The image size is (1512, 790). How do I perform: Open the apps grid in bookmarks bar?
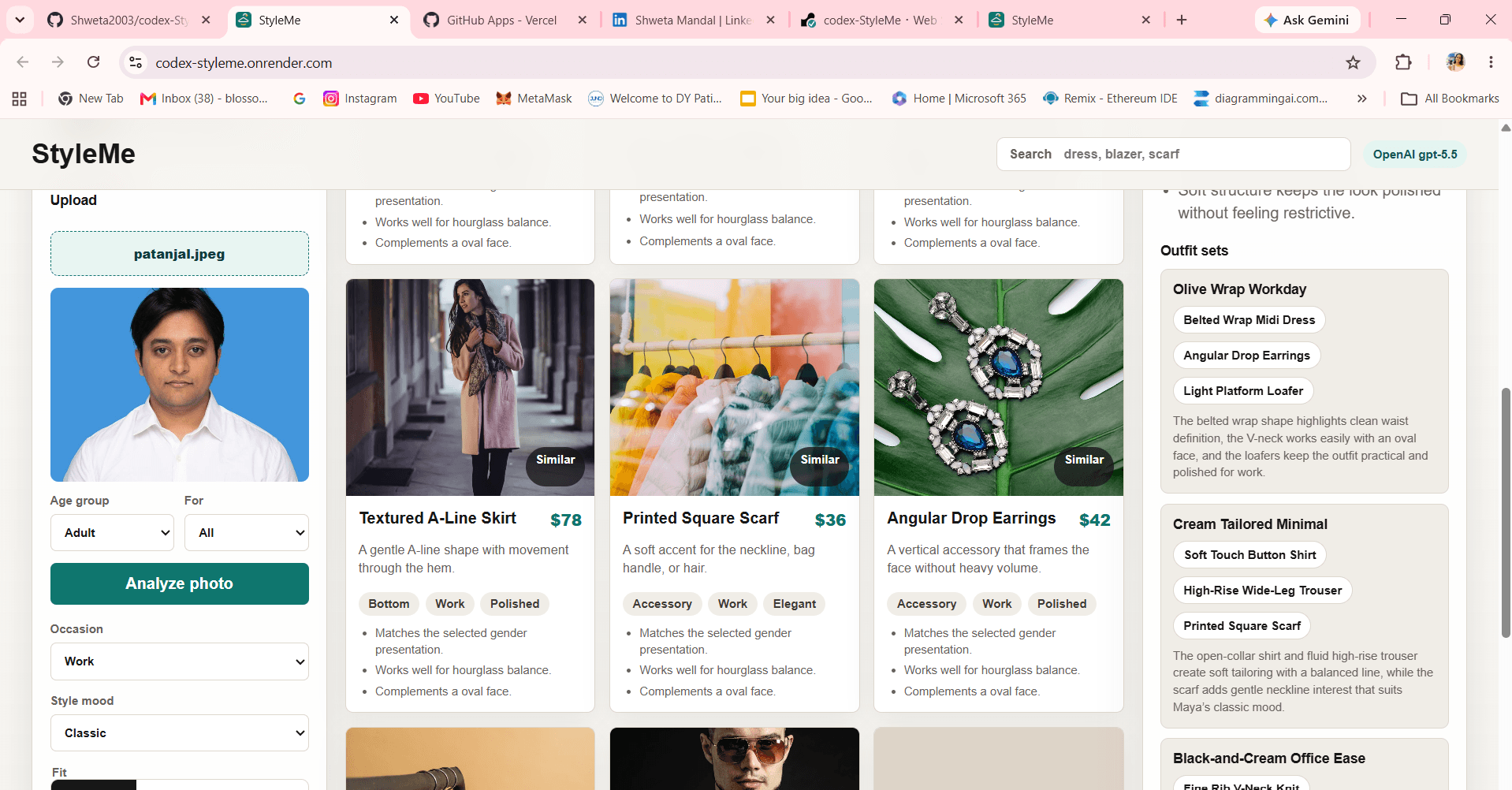coord(20,99)
